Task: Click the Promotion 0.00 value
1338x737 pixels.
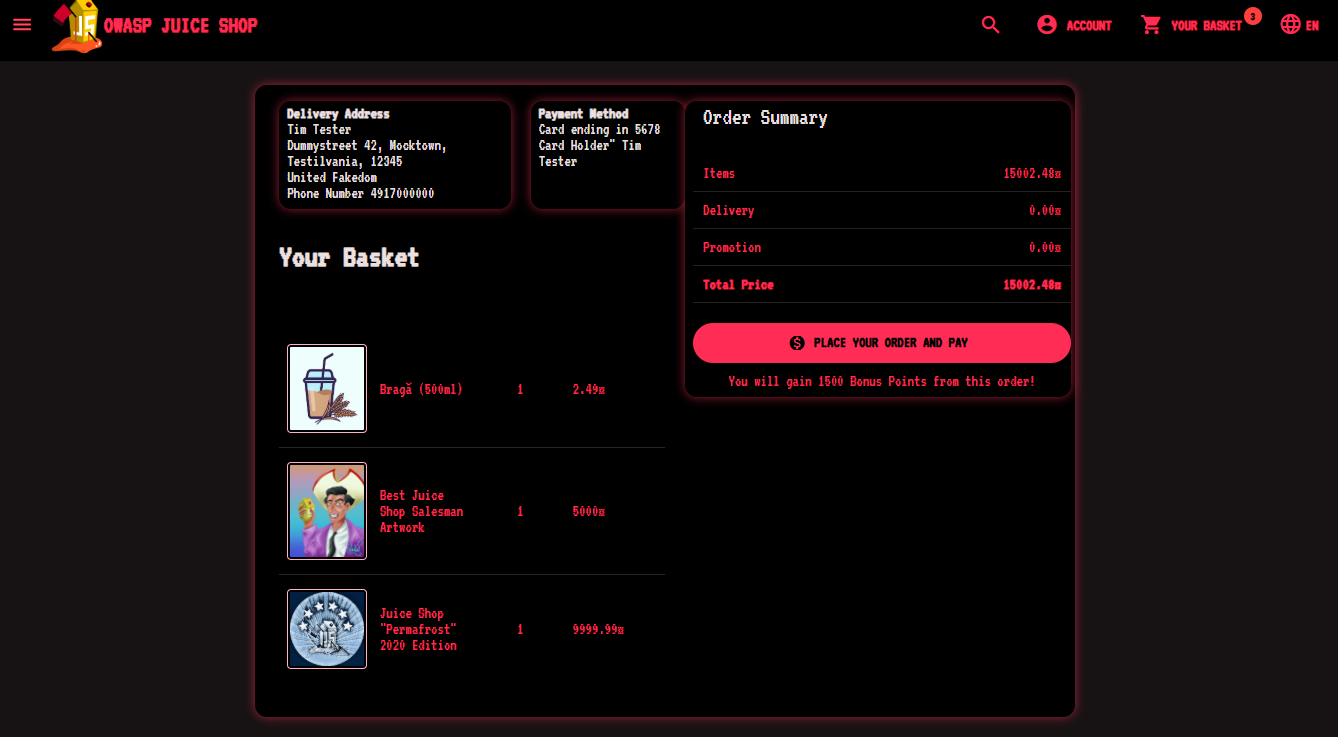Action: tap(1045, 247)
